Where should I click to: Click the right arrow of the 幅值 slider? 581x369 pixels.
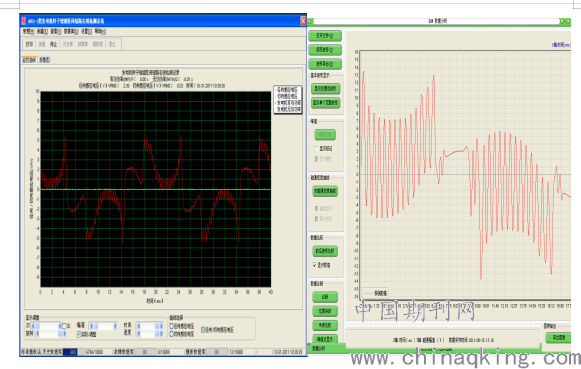pos(115,326)
